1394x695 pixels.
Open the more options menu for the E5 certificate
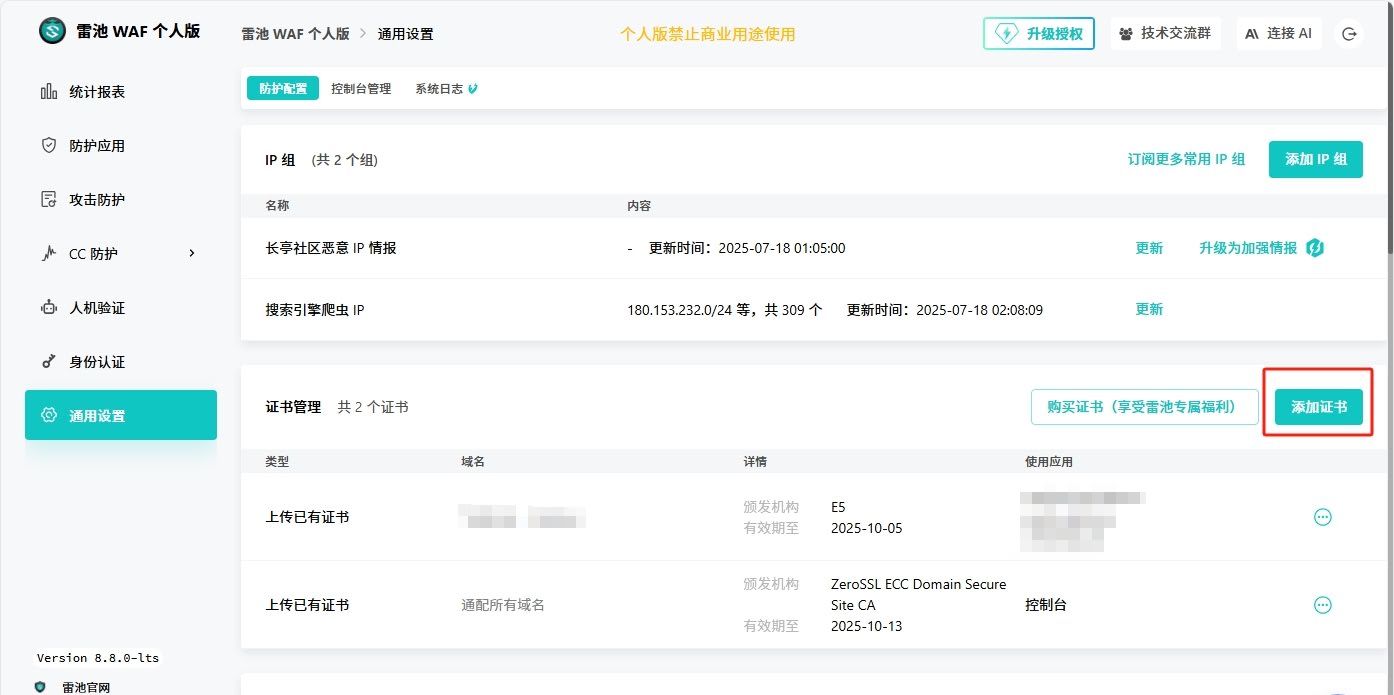click(1322, 517)
